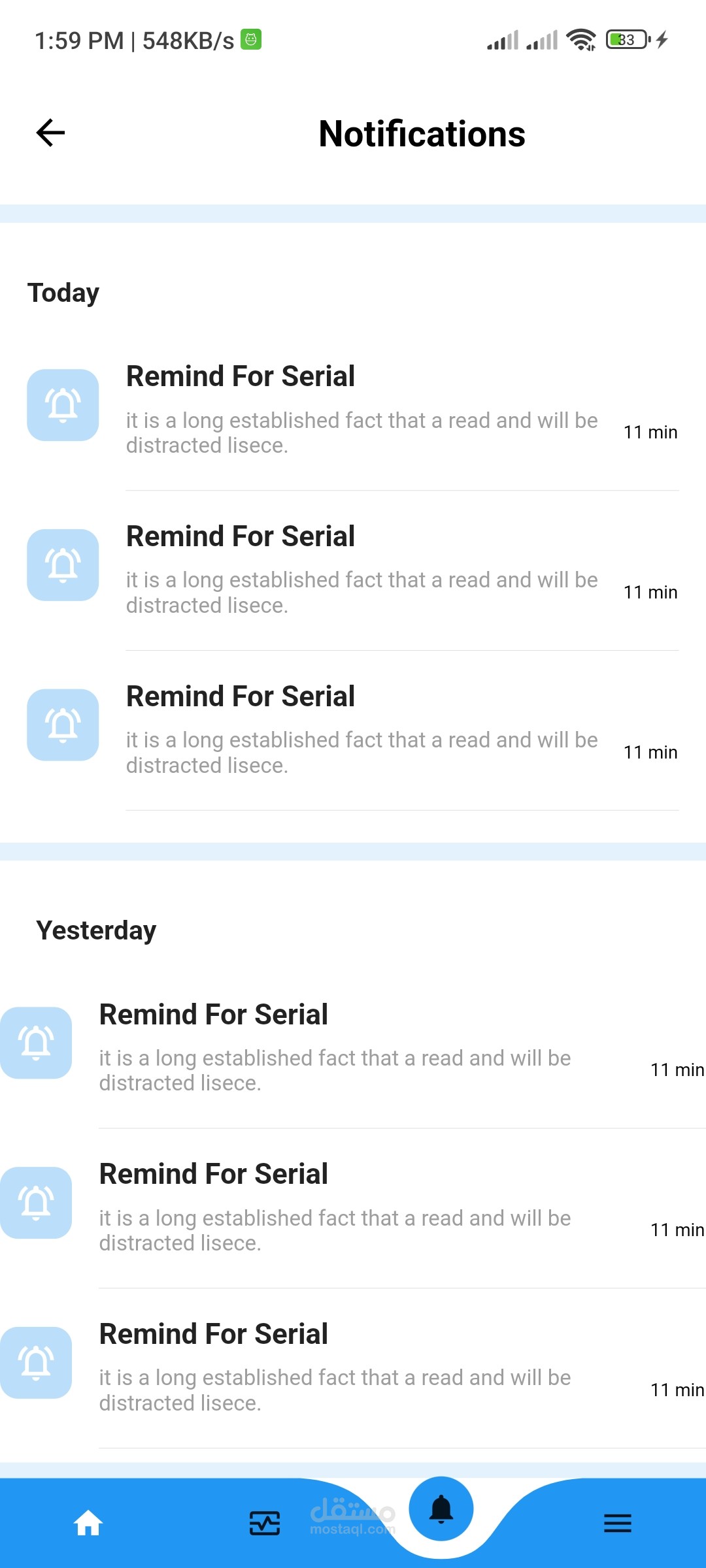Tap the back arrow icon
Viewport: 706px width, 1568px height.
pyautogui.click(x=50, y=133)
